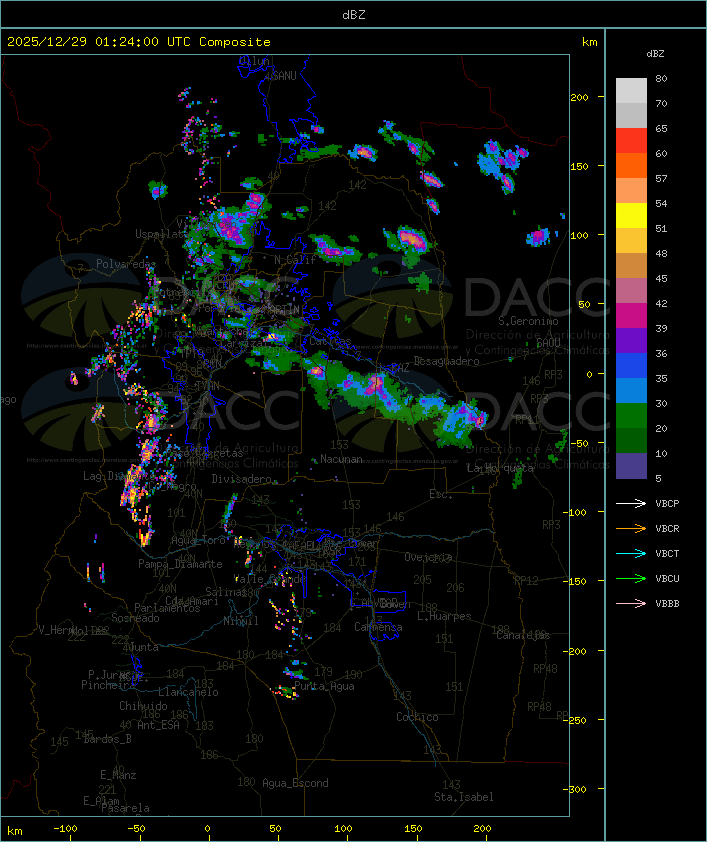Select the light blue 30-35 dBZ swatch
This screenshot has width=707, height=842.
click(631, 391)
